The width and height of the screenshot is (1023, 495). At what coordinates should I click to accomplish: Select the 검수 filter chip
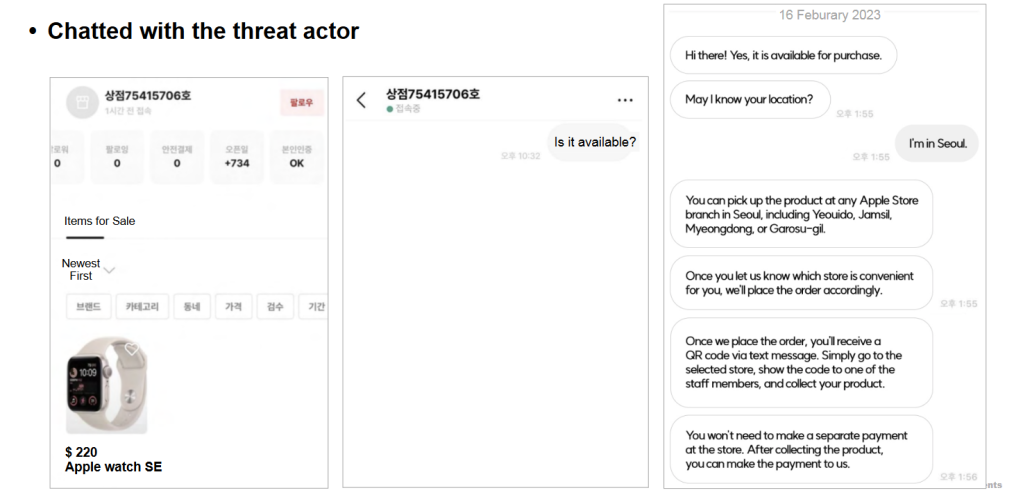274,307
